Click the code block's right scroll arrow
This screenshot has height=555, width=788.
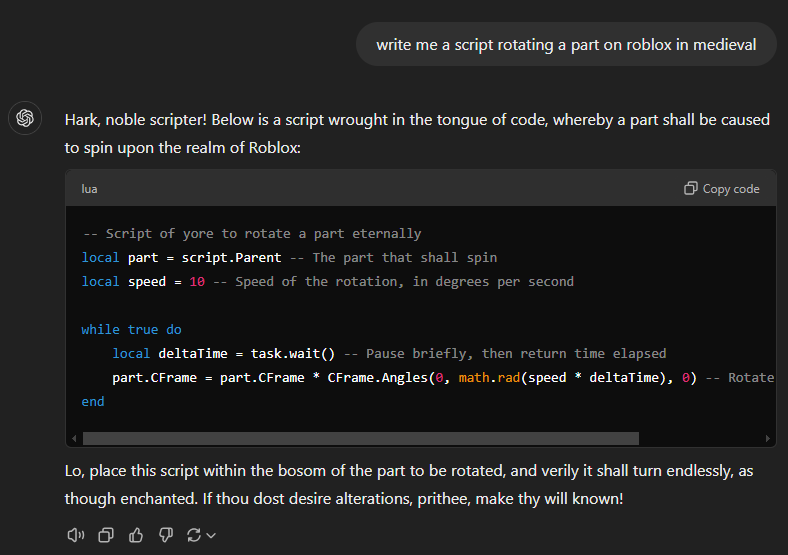click(767, 438)
